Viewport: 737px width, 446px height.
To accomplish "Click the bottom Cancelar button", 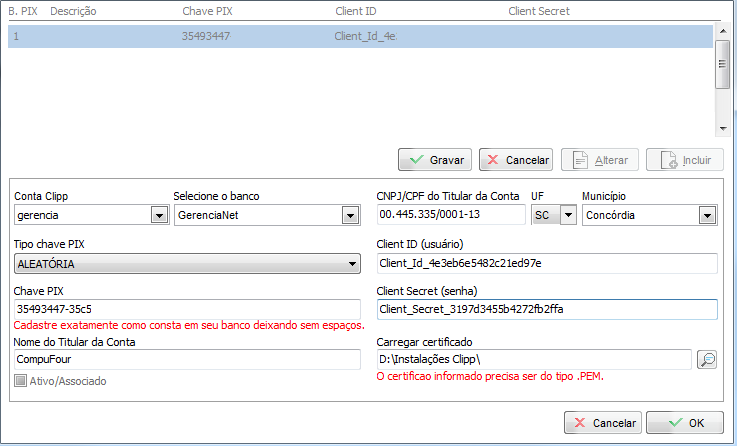I will coord(602,423).
